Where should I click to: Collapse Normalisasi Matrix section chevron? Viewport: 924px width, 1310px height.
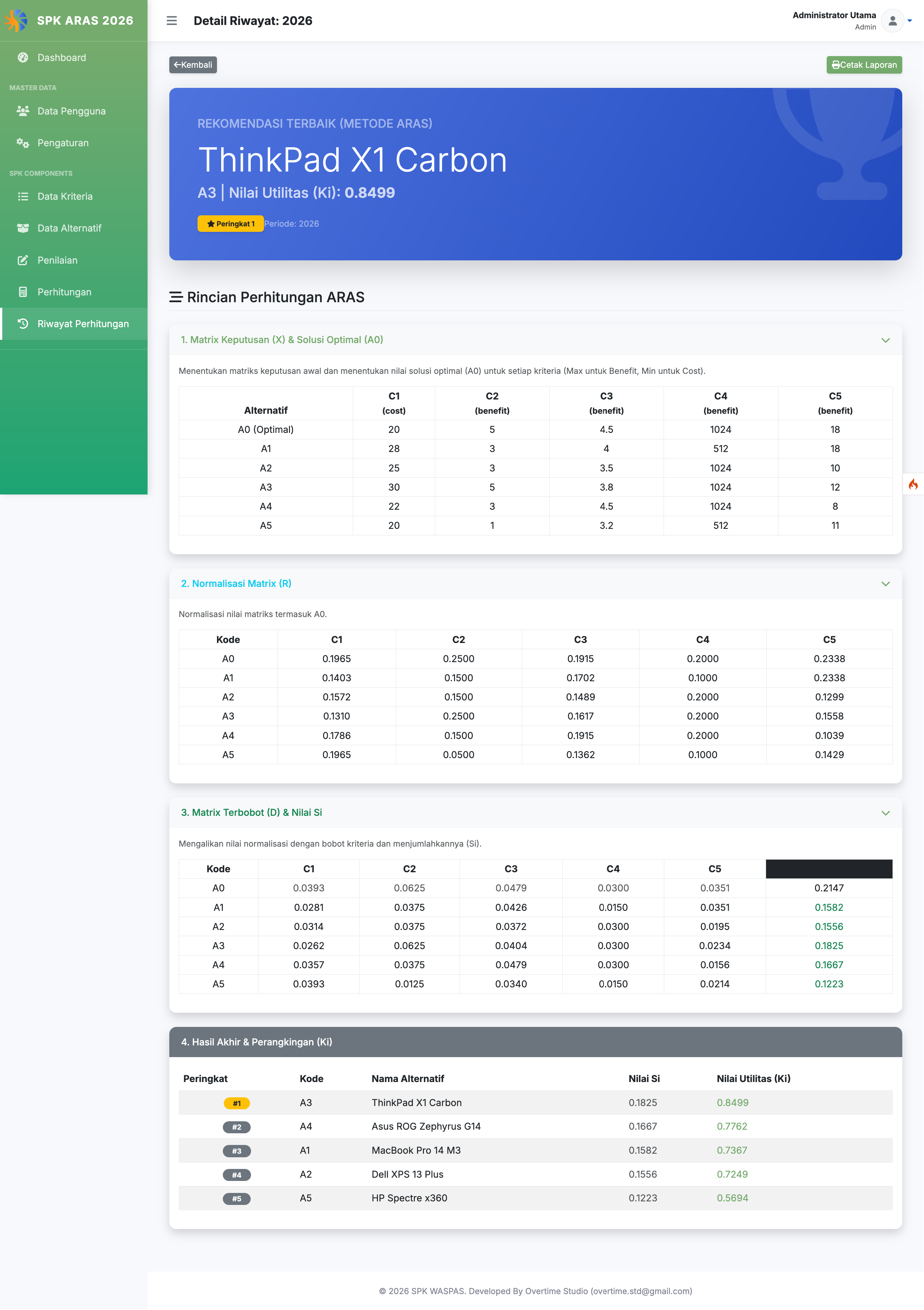pos(885,584)
